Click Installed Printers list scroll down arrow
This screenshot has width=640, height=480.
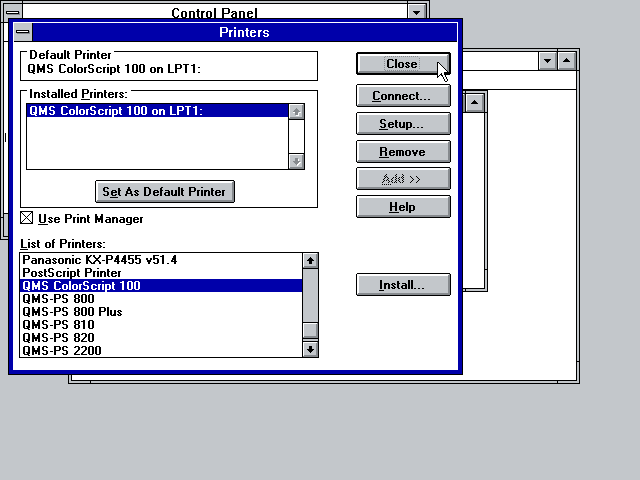tap(296, 161)
